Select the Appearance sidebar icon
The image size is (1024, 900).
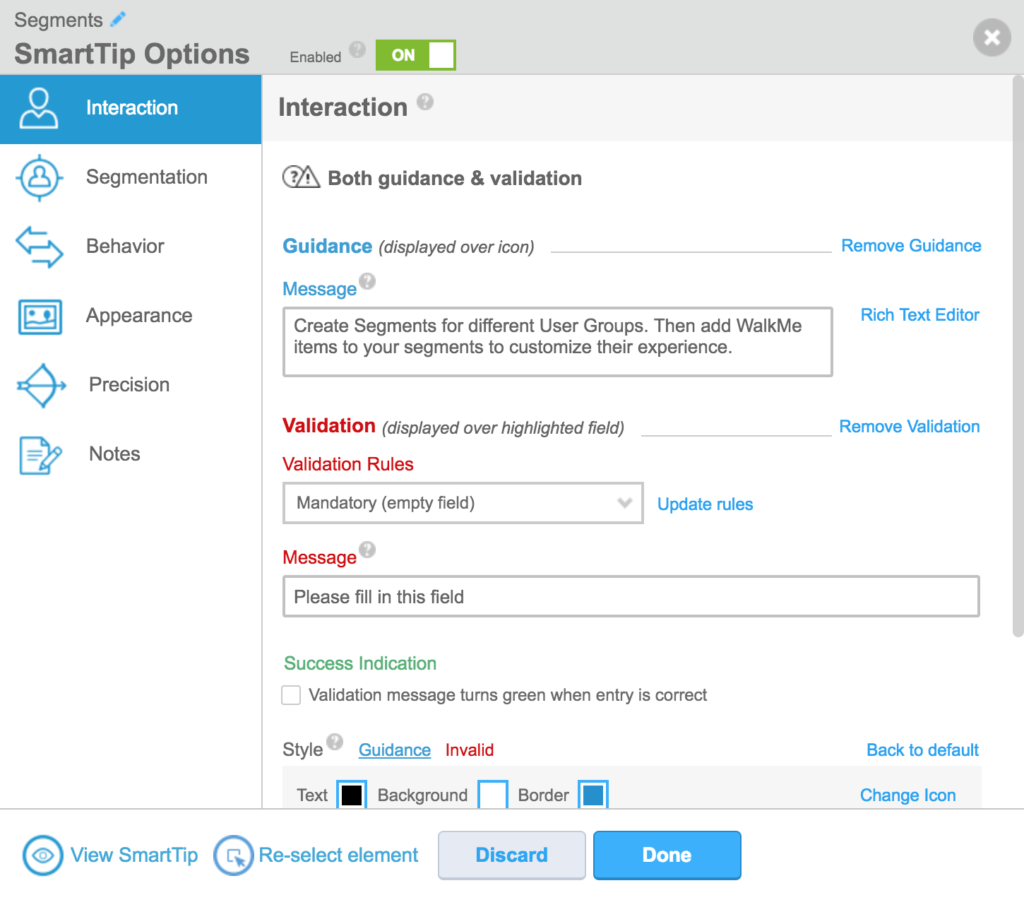tap(38, 315)
